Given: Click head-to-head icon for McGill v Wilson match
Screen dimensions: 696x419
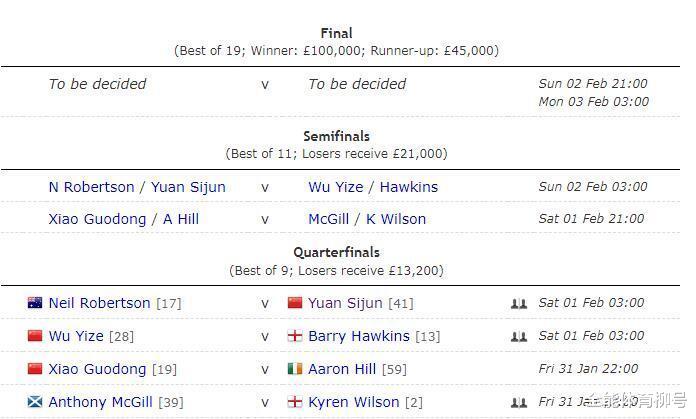Looking at the screenshot, I should click(x=518, y=402).
